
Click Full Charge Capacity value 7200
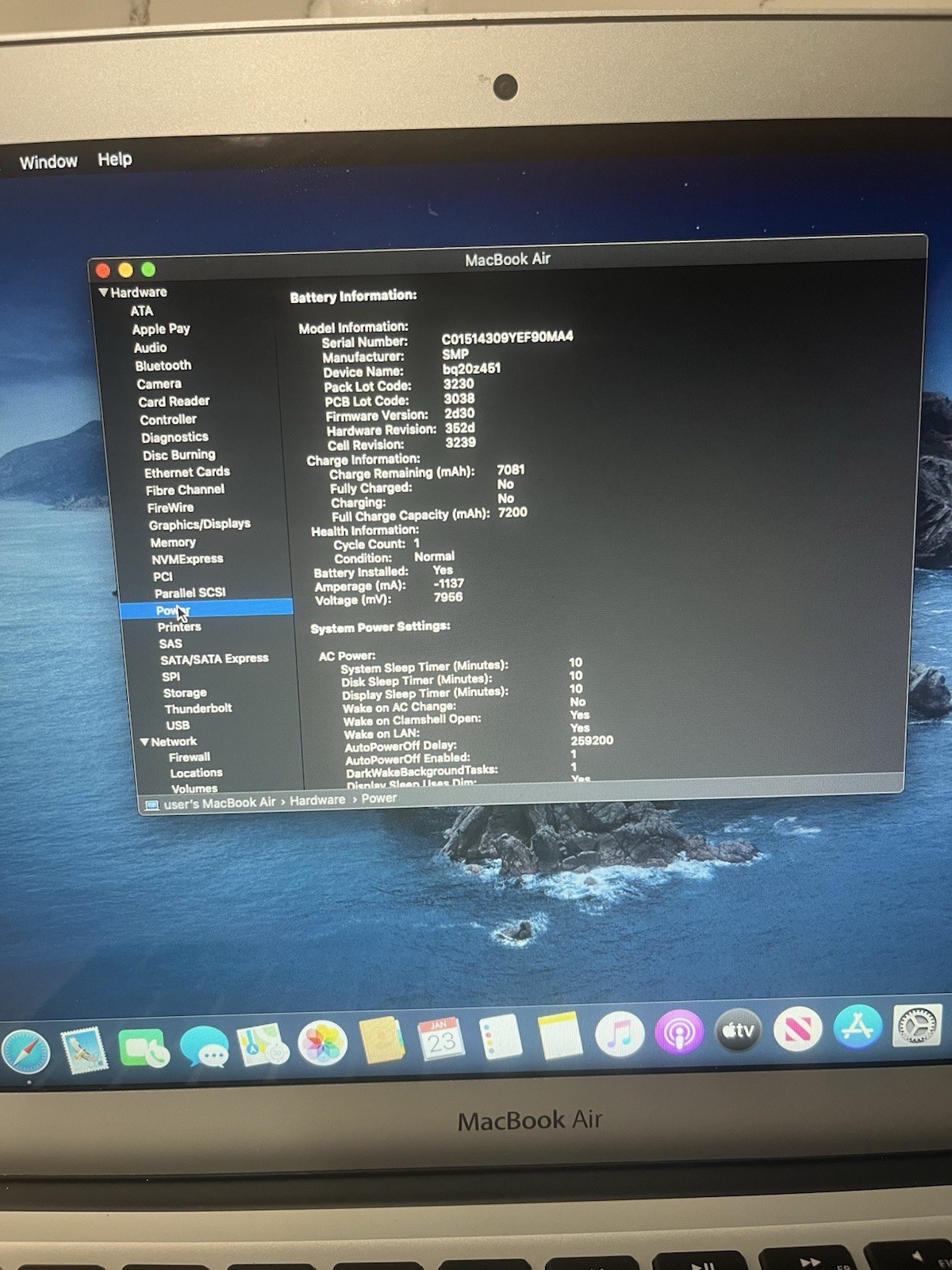tap(512, 513)
